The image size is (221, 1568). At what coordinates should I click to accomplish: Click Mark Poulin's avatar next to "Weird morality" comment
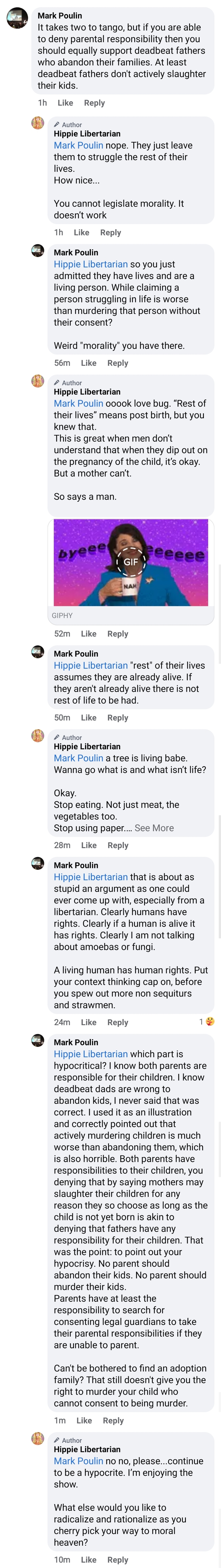click(x=38, y=250)
